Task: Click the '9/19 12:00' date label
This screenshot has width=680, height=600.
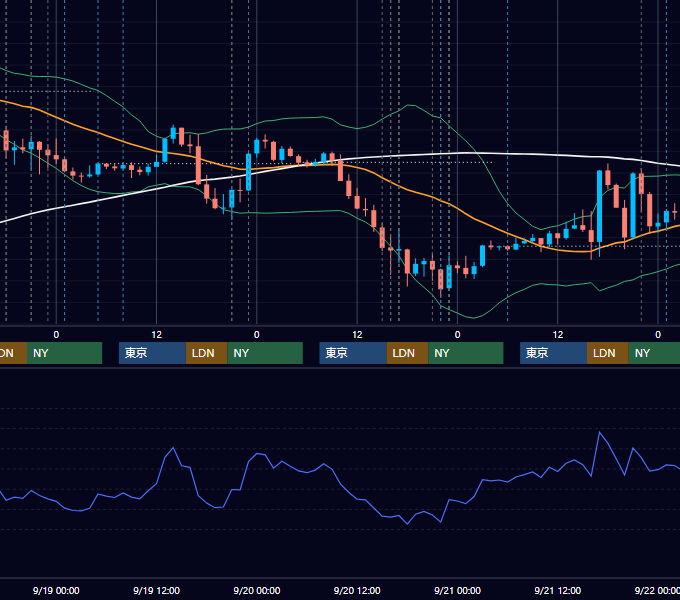Action: (x=156, y=590)
